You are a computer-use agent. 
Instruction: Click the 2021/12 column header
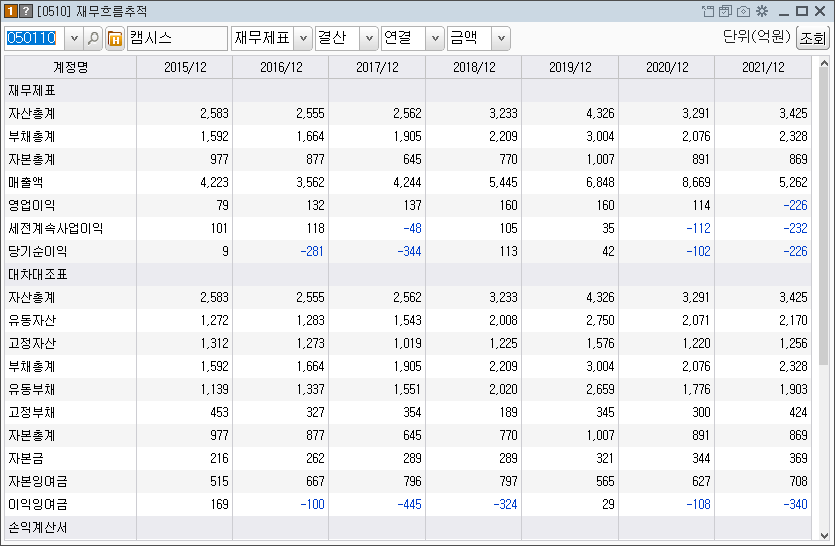(763, 68)
